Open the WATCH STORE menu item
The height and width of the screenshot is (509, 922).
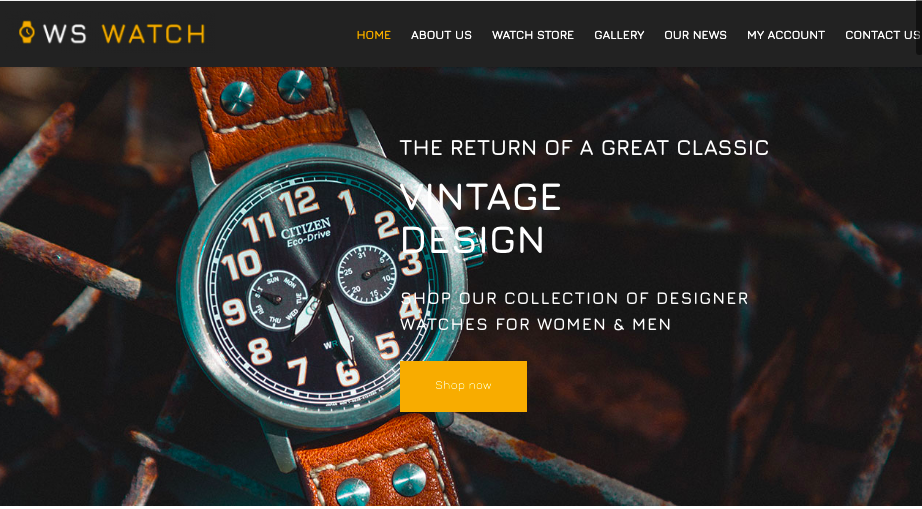[533, 35]
